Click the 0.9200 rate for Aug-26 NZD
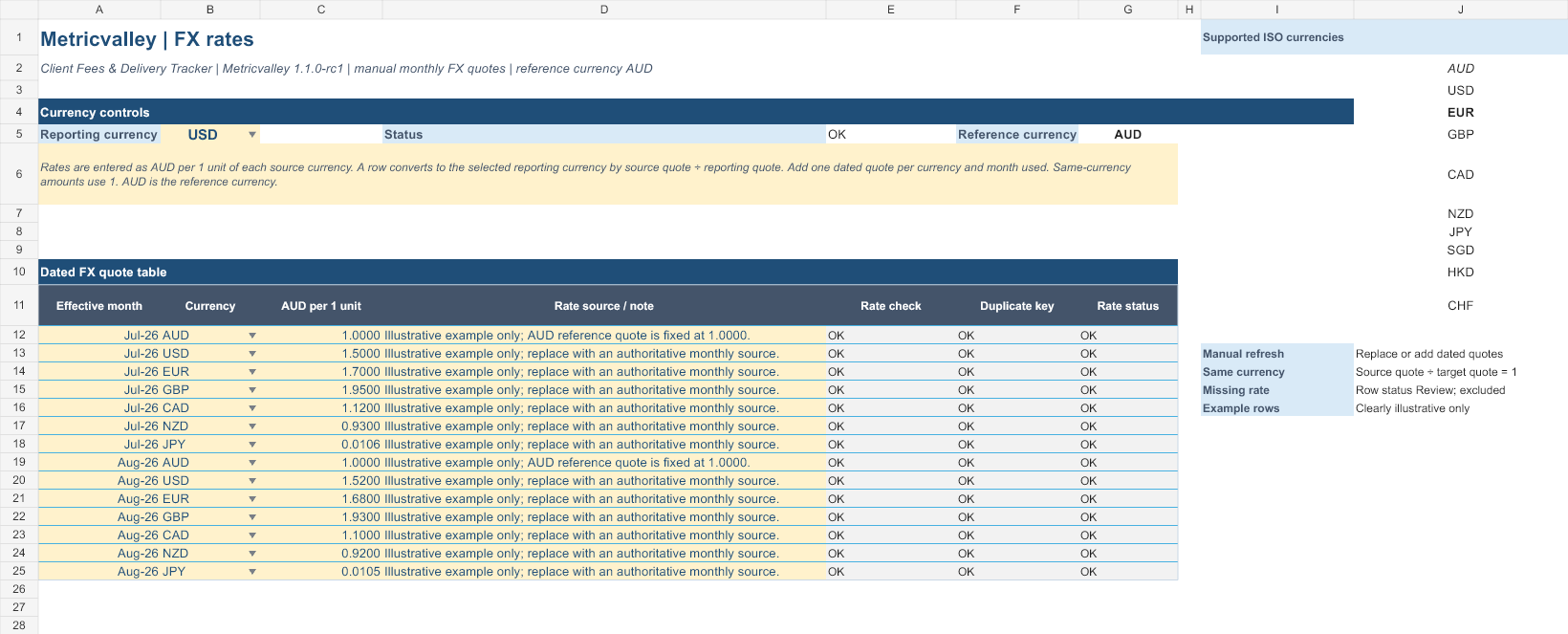The height and width of the screenshot is (634, 1568). [321, 554]
